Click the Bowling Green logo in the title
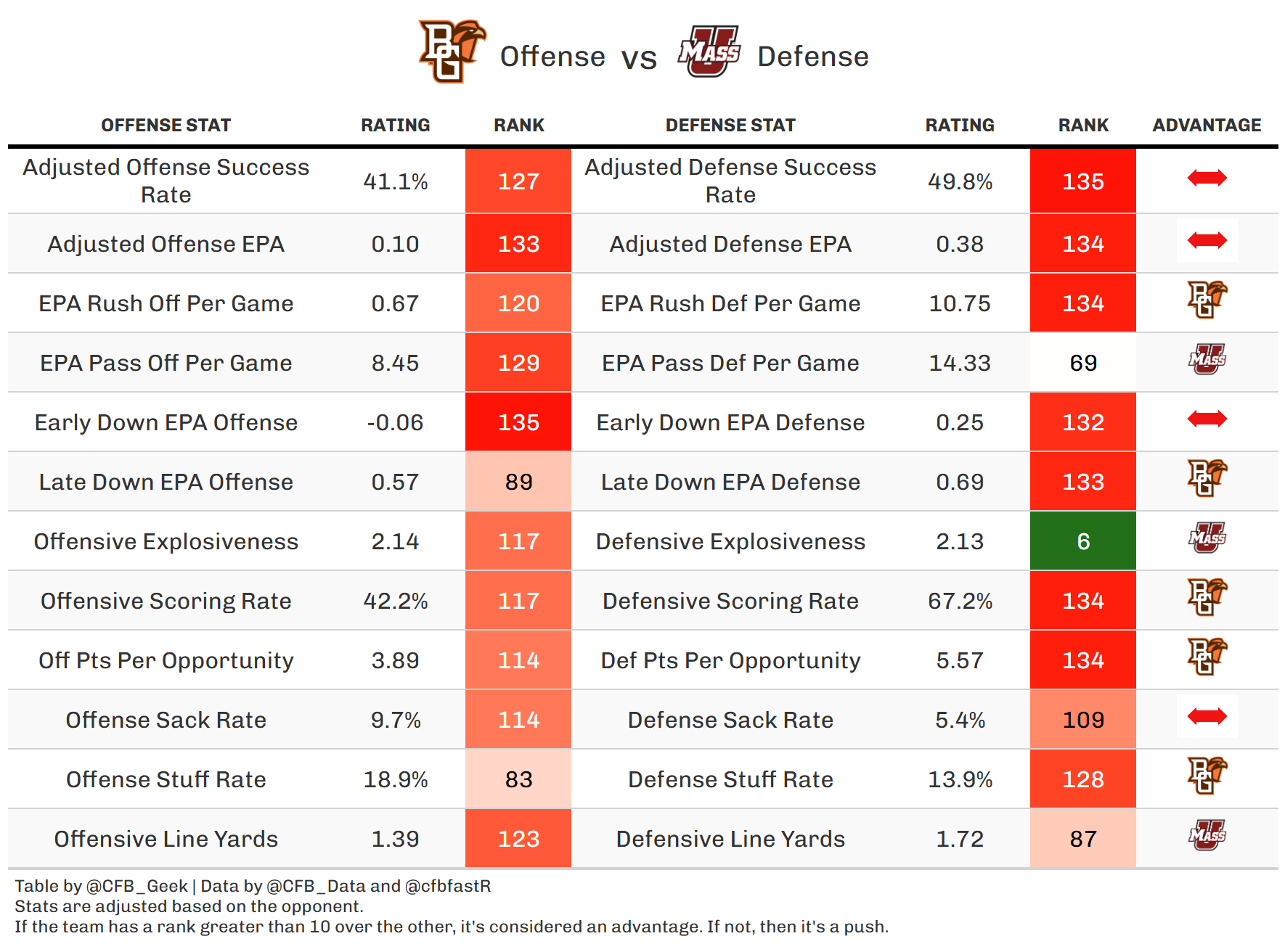 452,52
